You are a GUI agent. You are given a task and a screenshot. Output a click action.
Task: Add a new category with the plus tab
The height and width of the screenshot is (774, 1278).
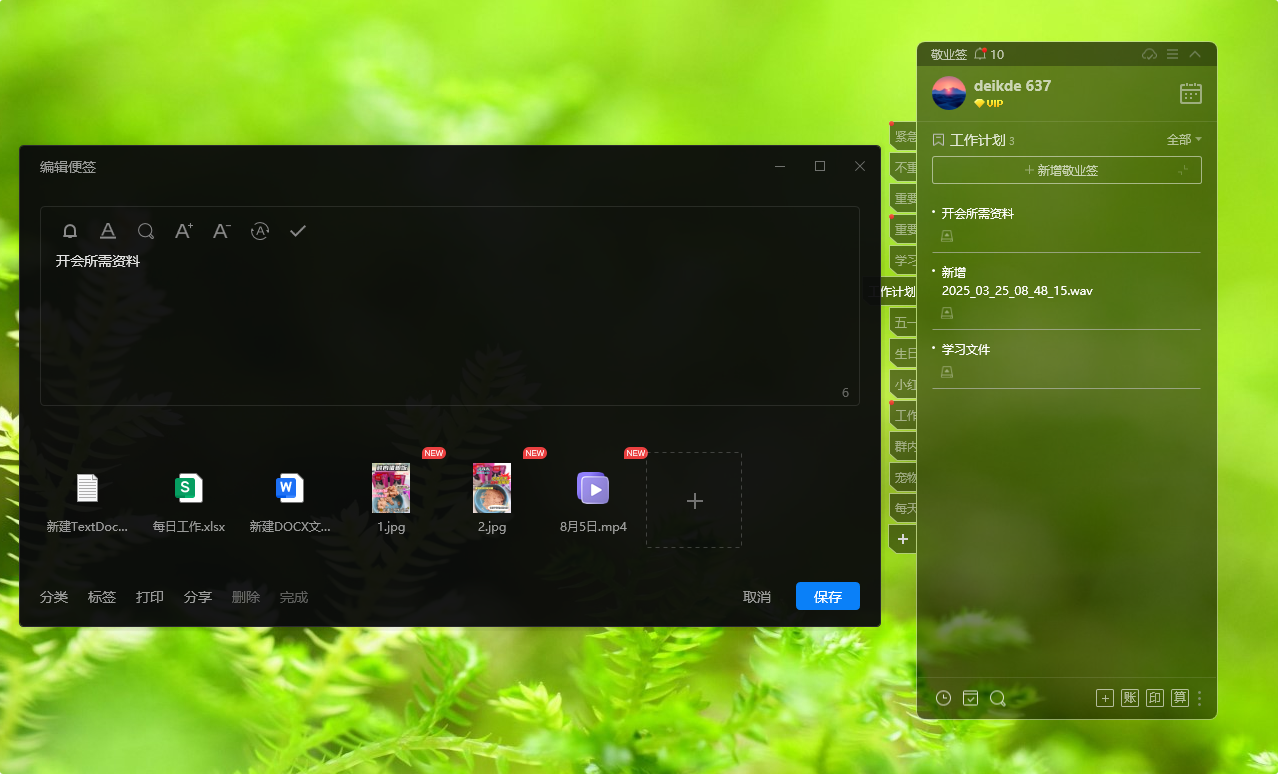pyautogui.click(x=903, y=539)
